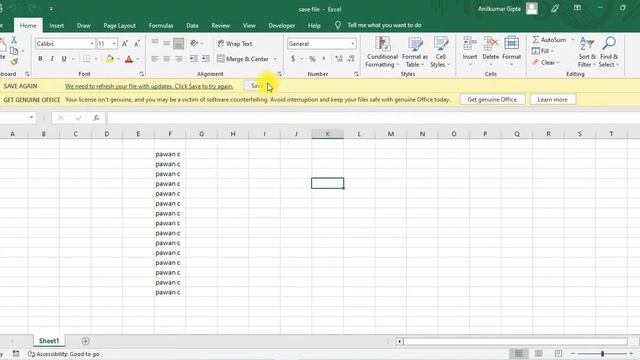
Task: Click the user account avatar icon
Action: [x=532, y=8]
